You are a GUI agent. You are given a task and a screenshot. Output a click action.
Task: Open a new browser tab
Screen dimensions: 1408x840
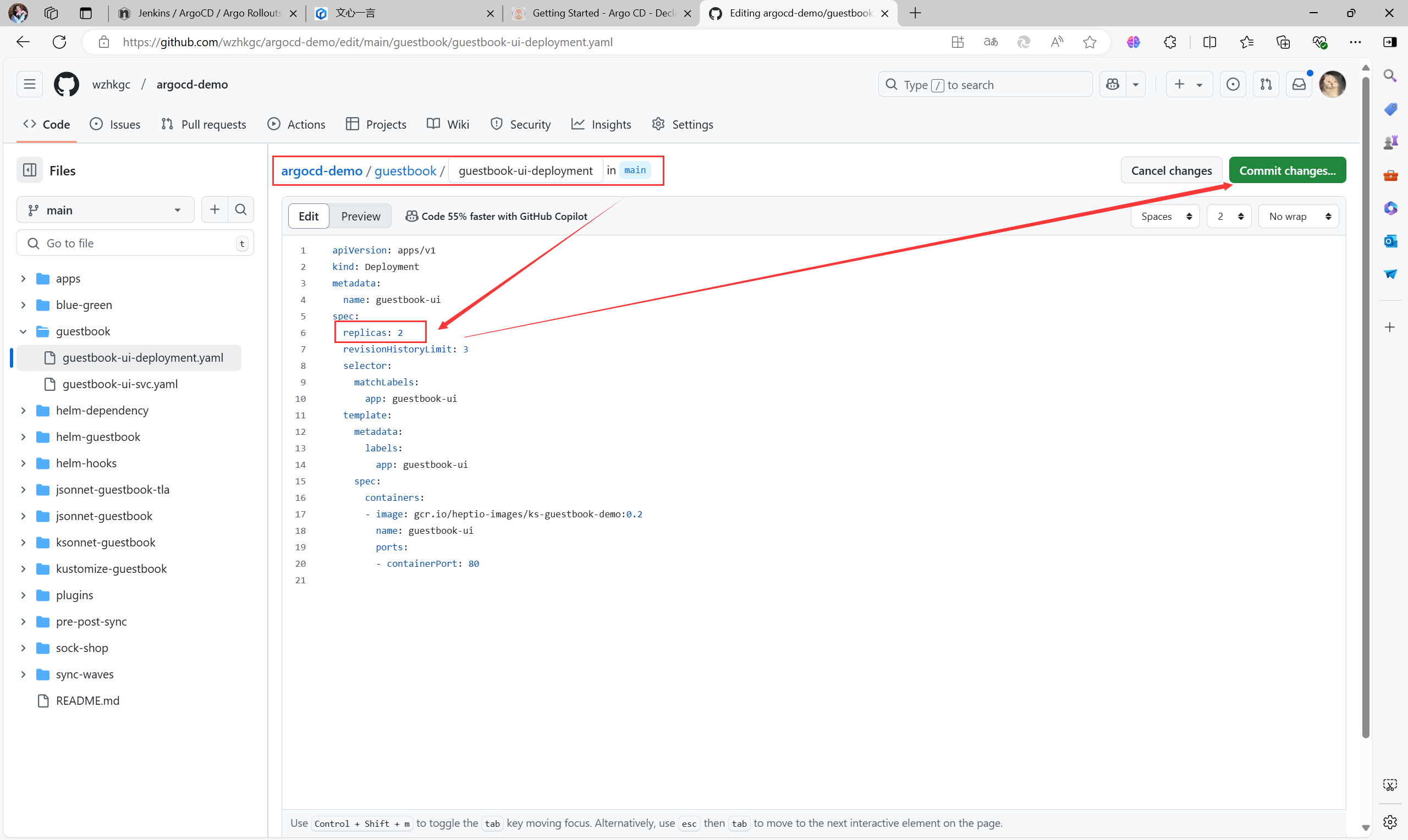(x=915, y=13)
